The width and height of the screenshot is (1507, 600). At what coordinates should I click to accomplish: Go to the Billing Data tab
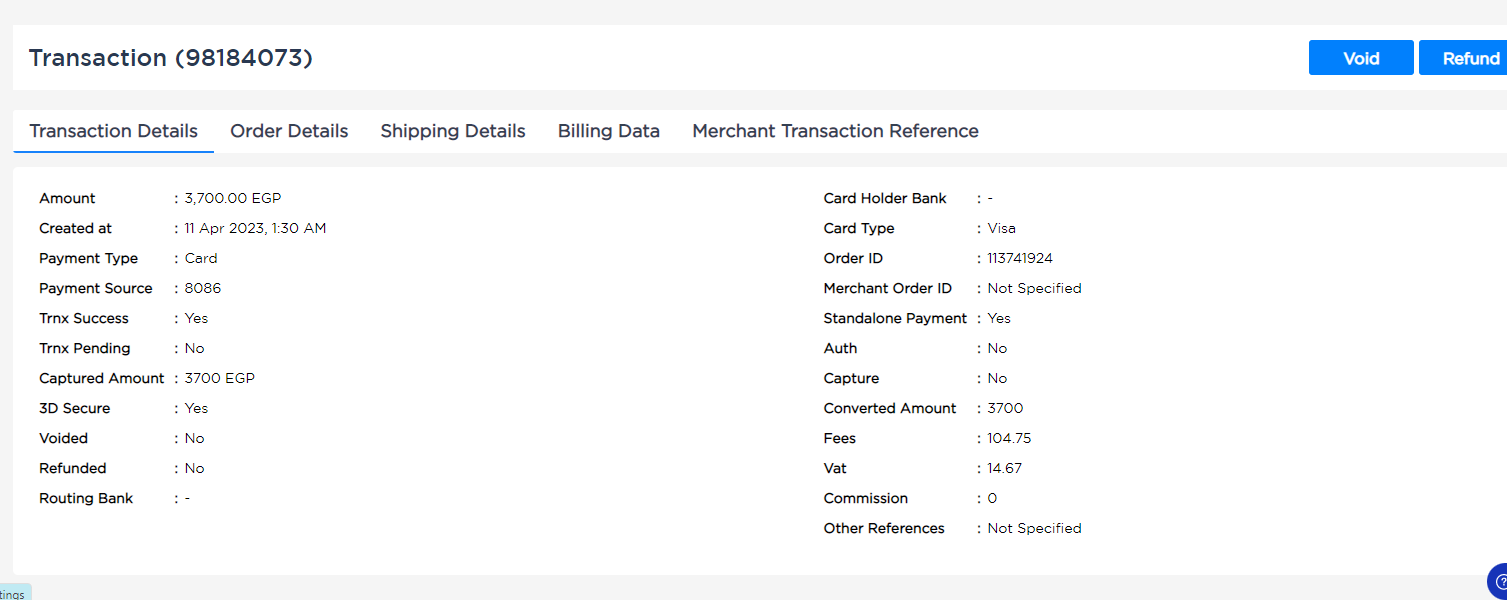point(609,131)
